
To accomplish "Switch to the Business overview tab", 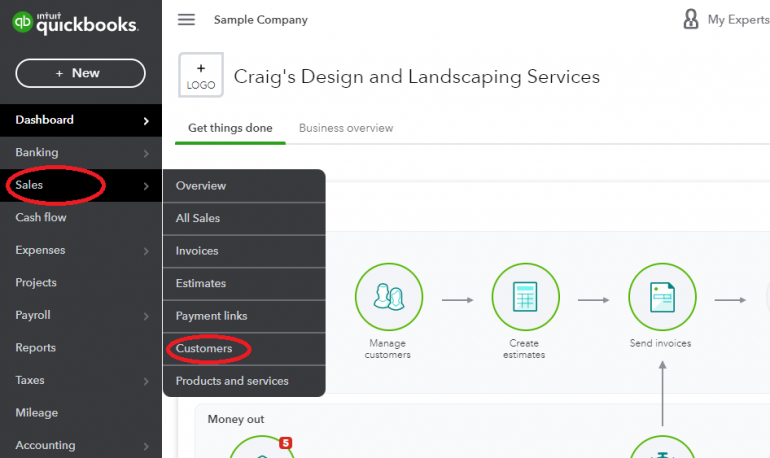I will point(346,128).
